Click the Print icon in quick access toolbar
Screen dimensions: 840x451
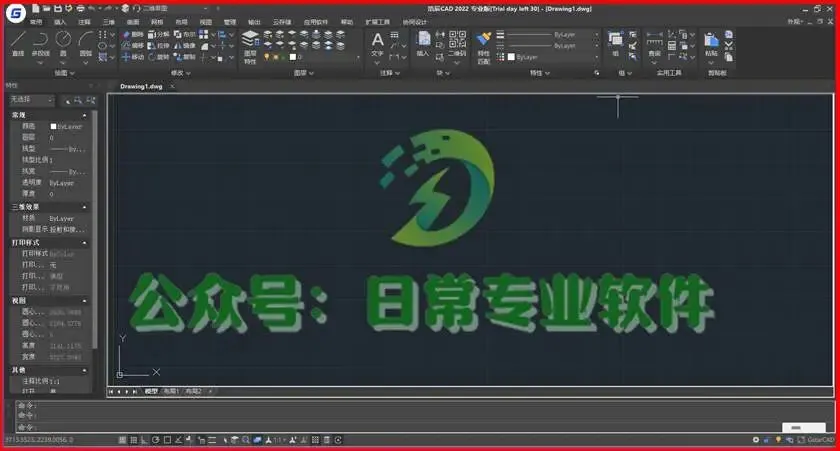[80, 9]
